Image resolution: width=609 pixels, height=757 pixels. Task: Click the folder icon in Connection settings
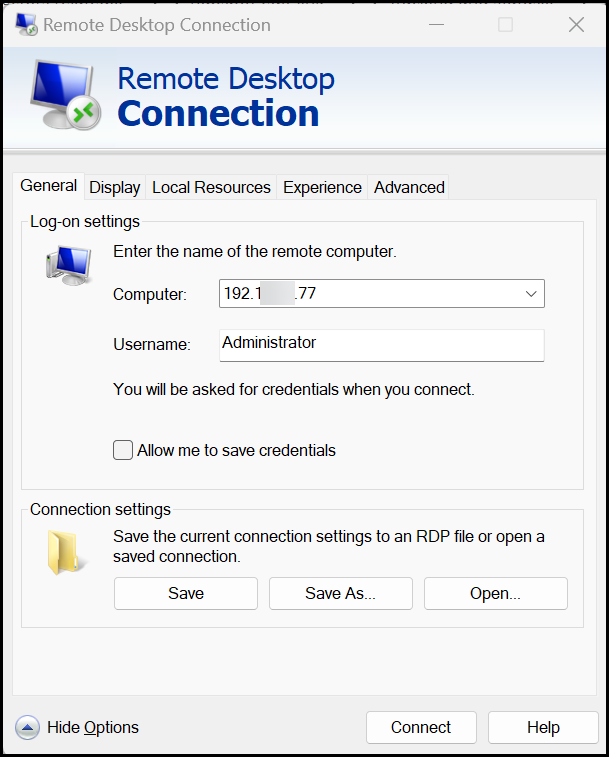[x=61, y=553]
